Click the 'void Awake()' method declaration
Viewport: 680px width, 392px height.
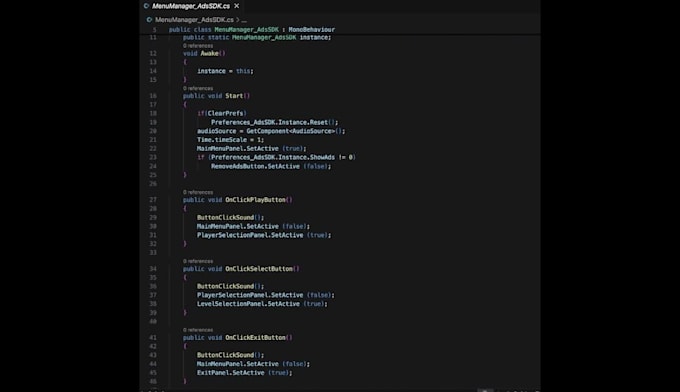point(204,53)
